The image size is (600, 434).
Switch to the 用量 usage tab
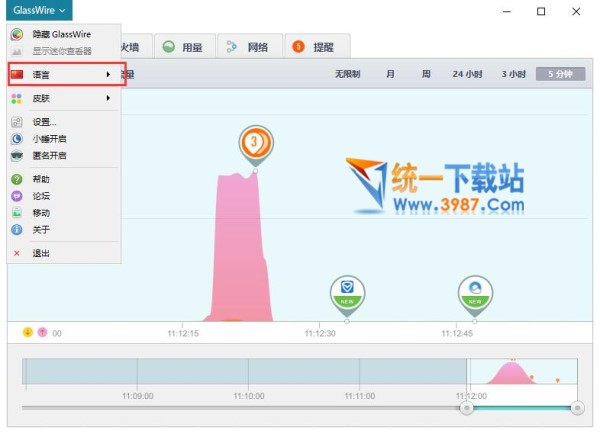[184, 47]
